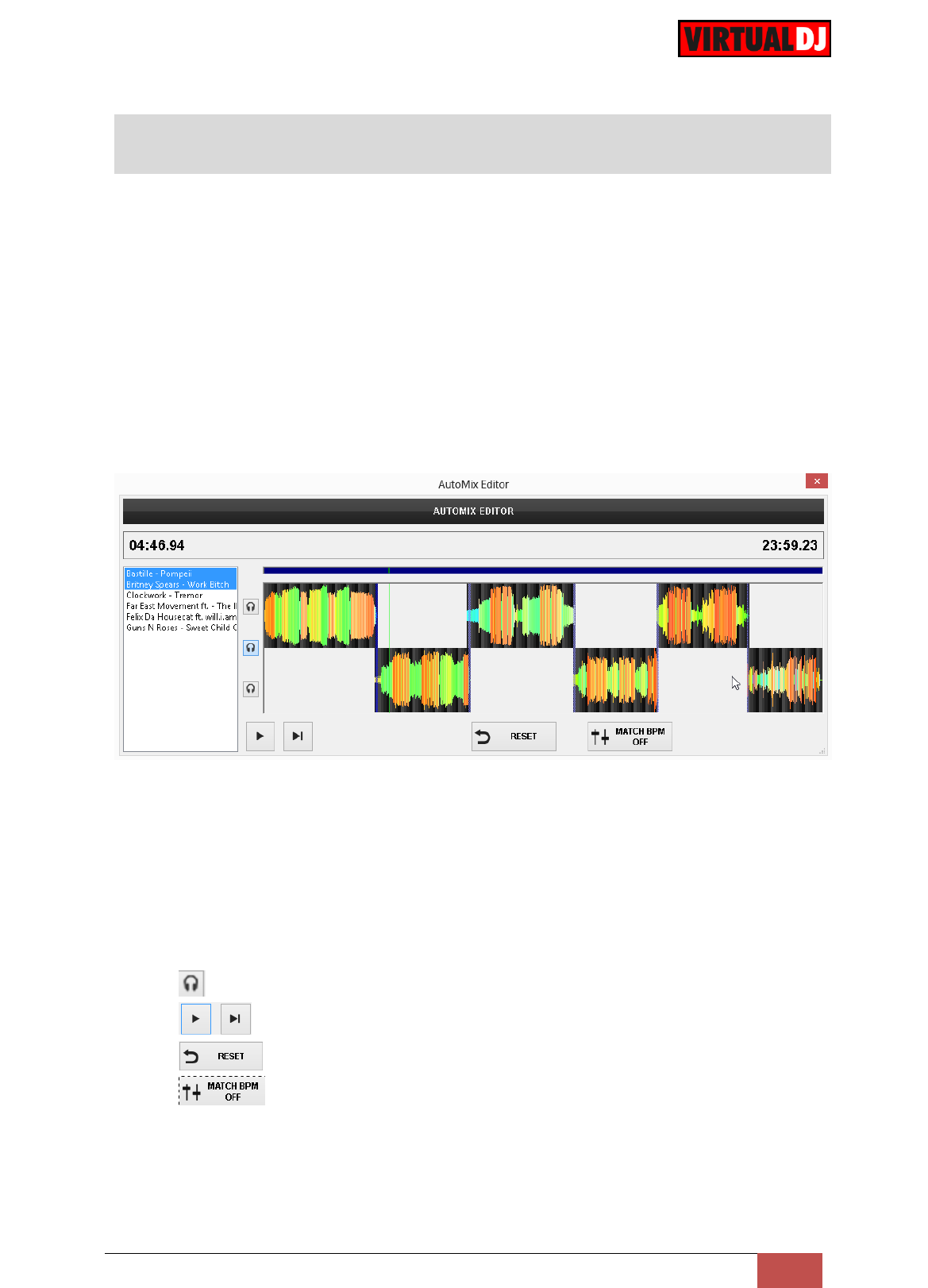Click the RESET image in the legend
The image size is (928, 1288).
pyautogui.click(x=221, y=1056)
